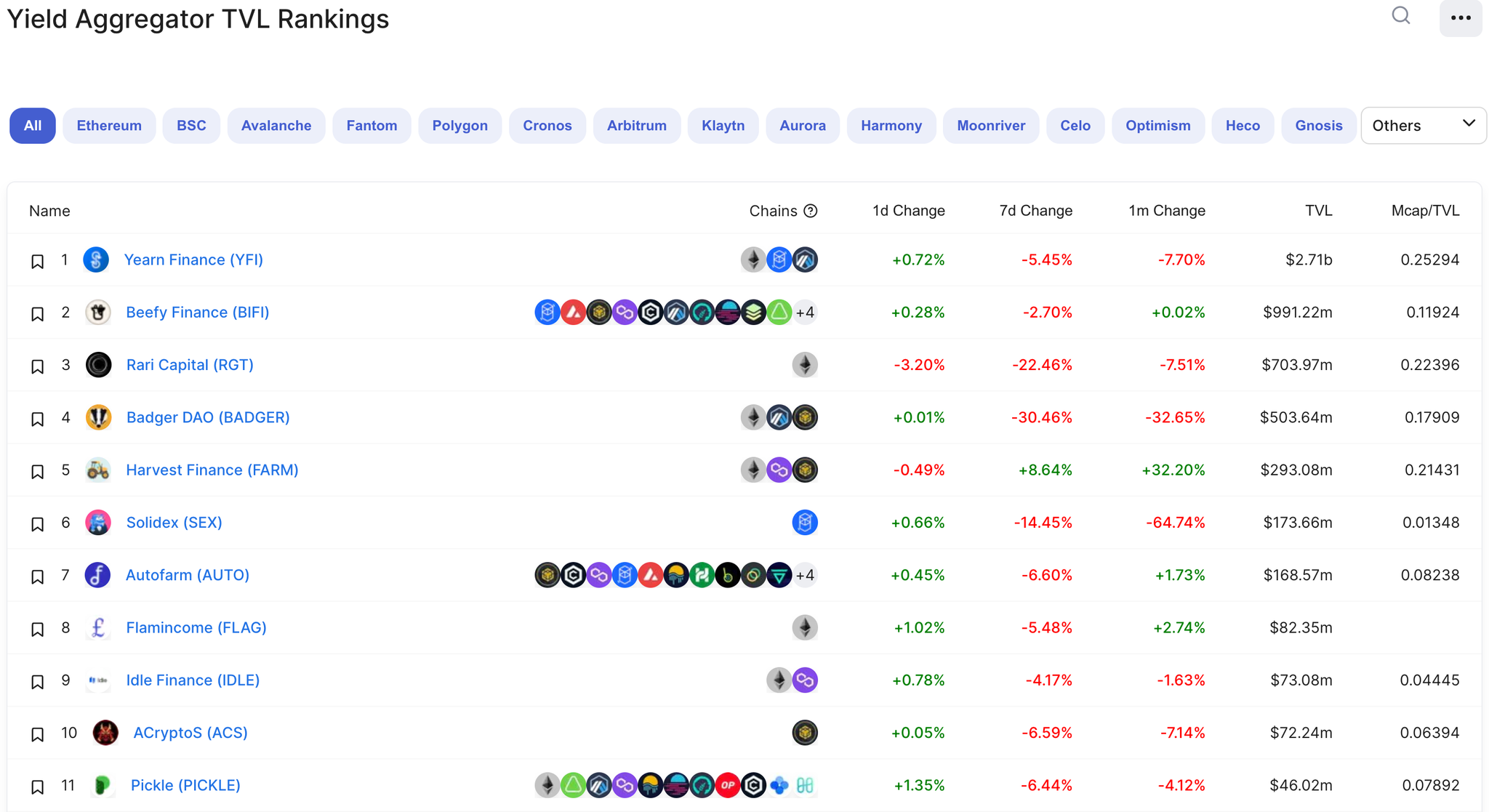This screenshot has height=812, width=1489.
Task: Open the Beefy Finance (BIFI) link
Action: (198, 313)
